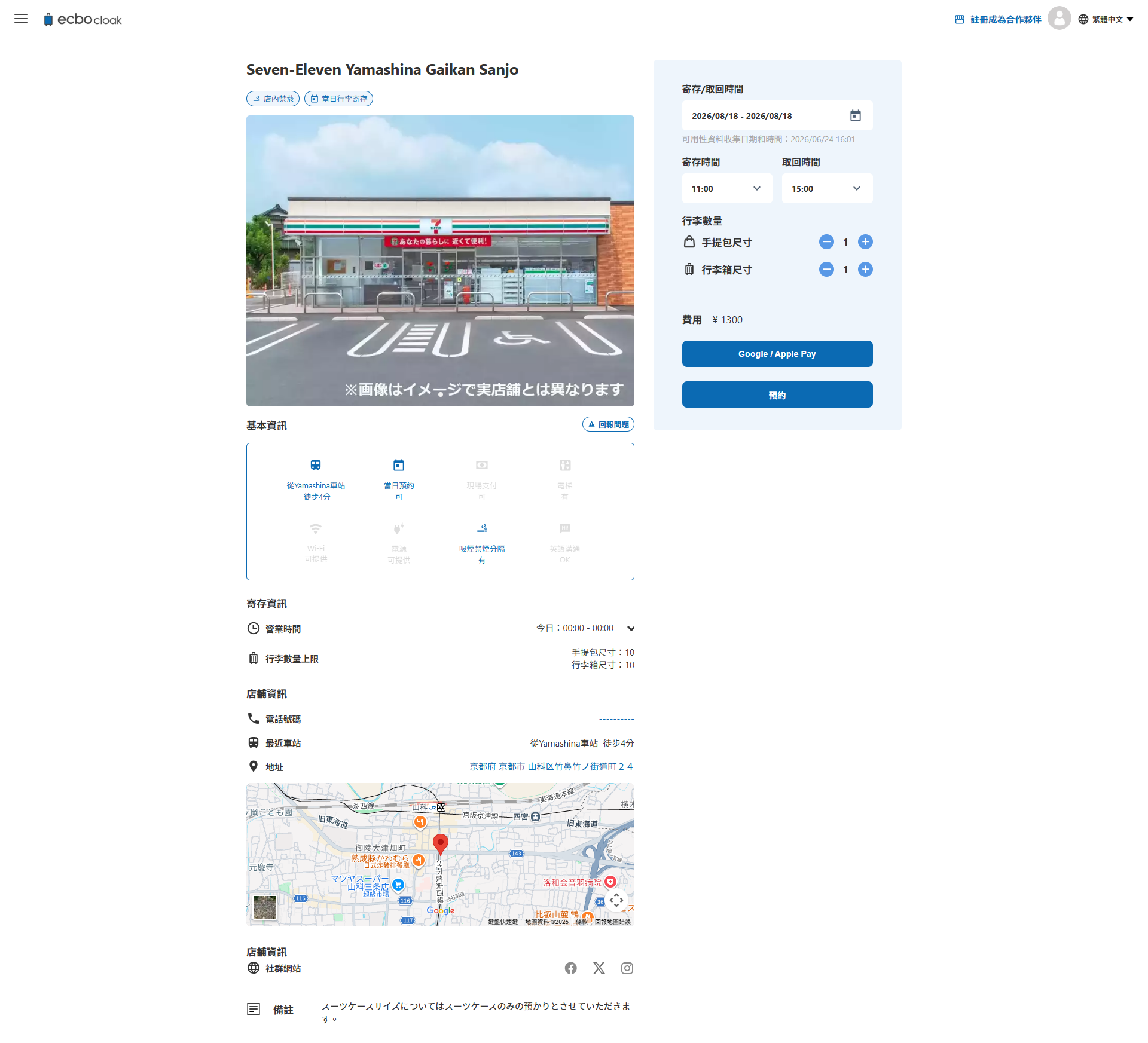Click the red location marker on map

441,844
